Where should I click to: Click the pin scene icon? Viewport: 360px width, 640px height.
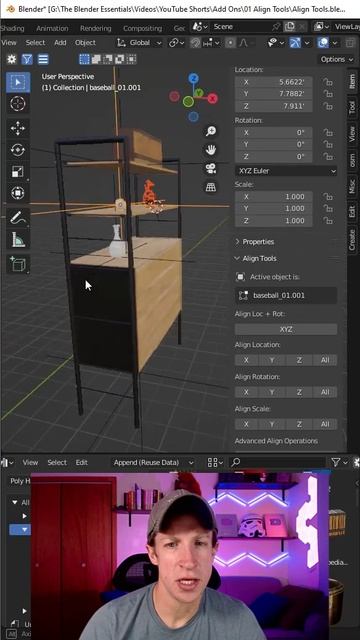coord(277,27)
